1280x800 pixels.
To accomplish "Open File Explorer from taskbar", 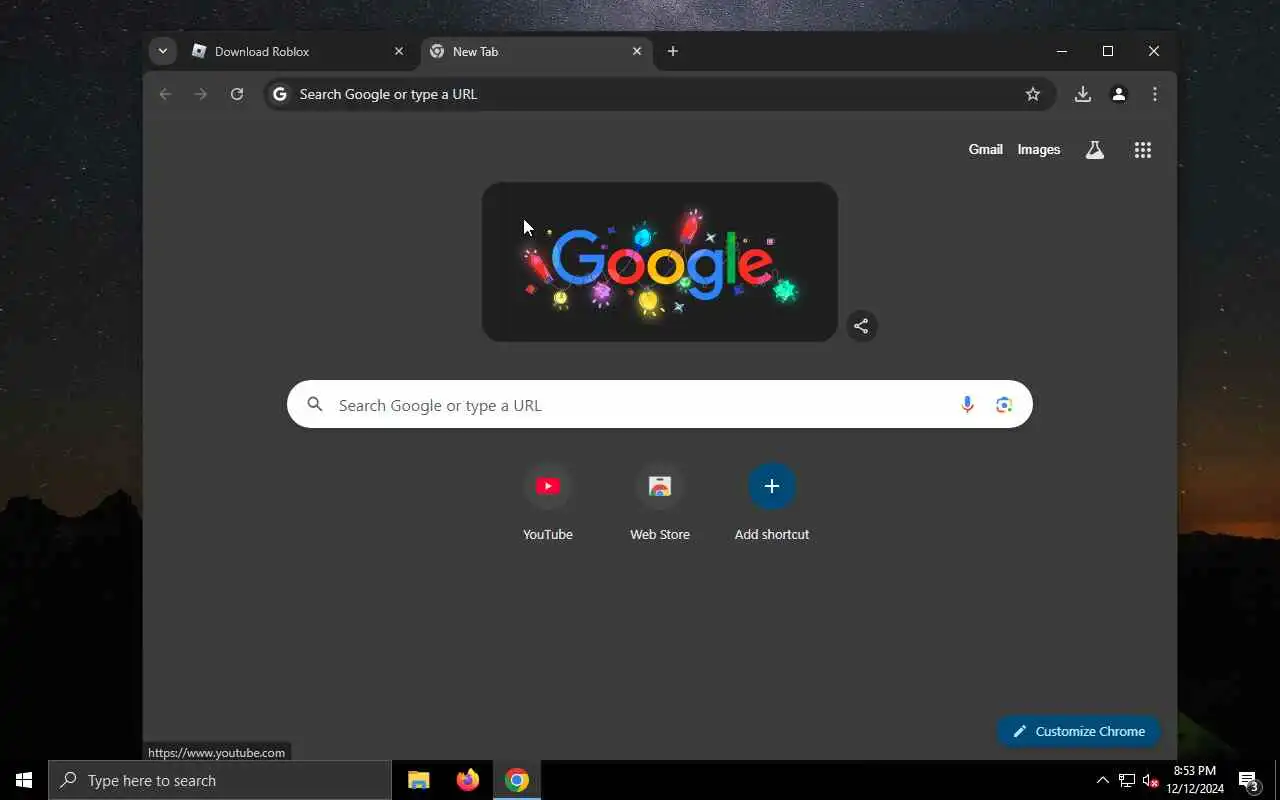I will 419,780.
